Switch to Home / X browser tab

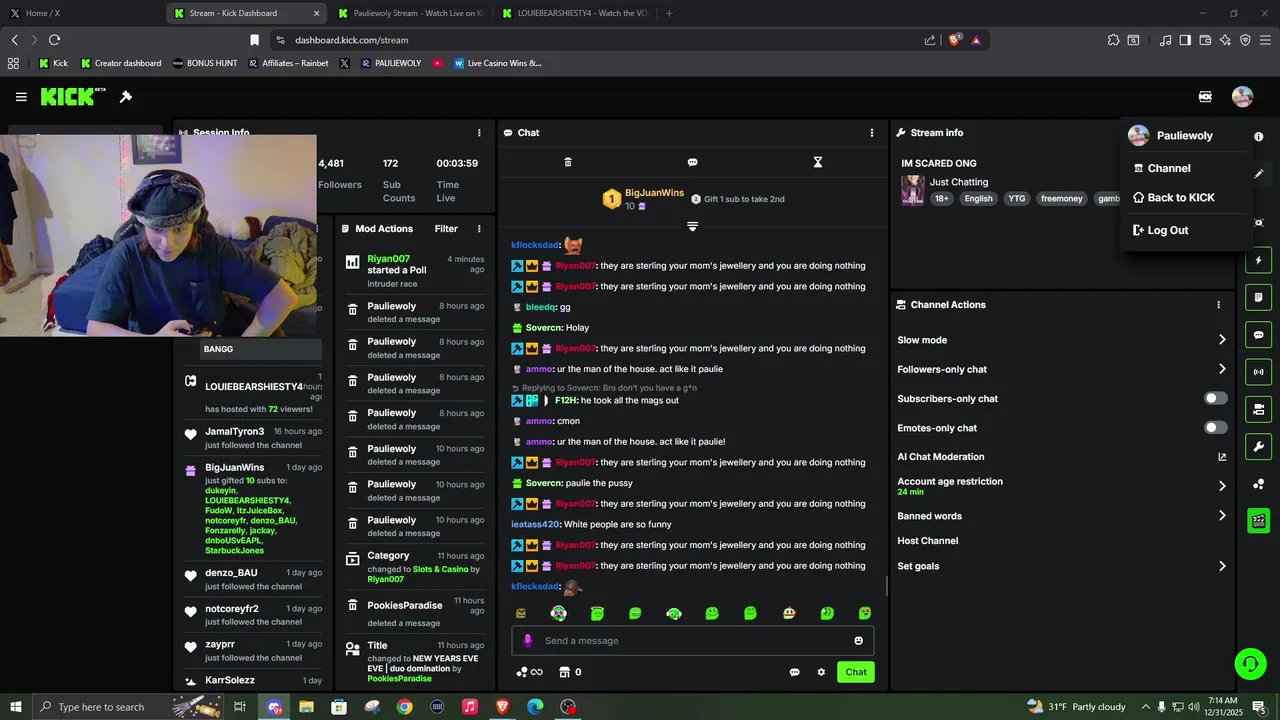(x=82, y=13)
